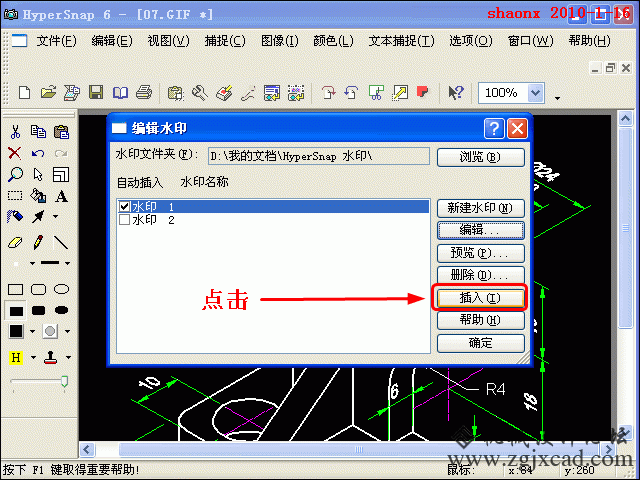
Task: Click the 插入(I) insert button
Action: (x=480, y=298)
